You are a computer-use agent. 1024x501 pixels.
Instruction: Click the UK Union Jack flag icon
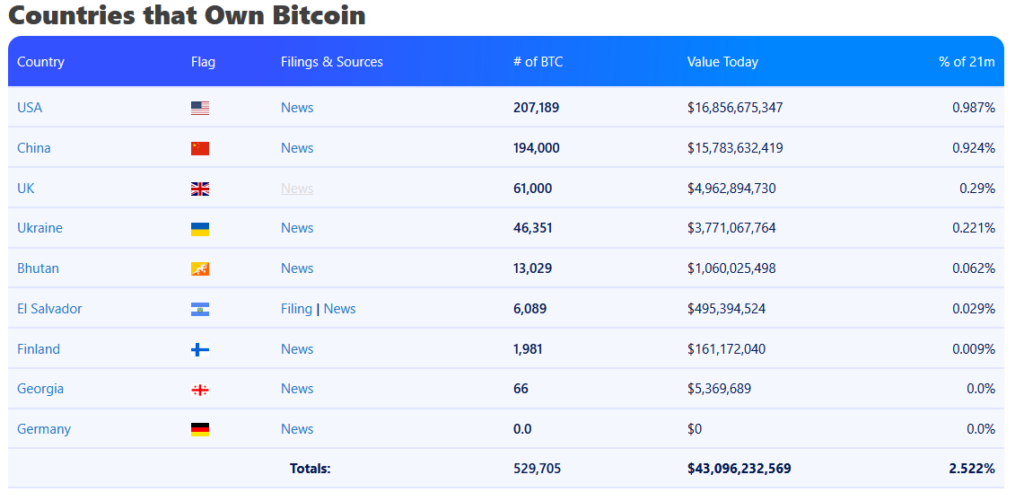click(x=200, y=189)
